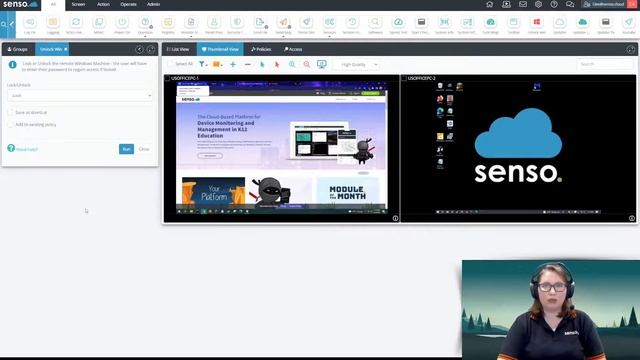Click the teal cloud Updater tool icon
This screenshot has width=640, height=360.
coord(582,22)
